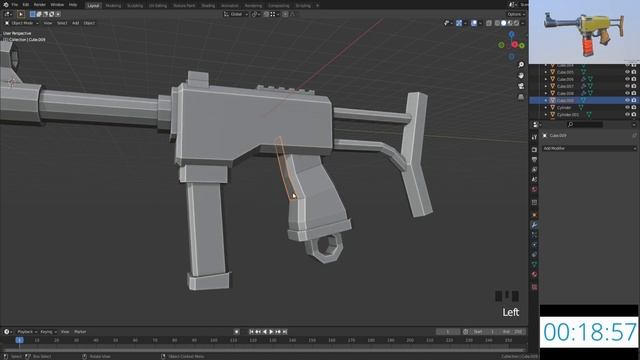Image resolution: width=640 pixels, height=360 pixels.
Task: Click the timeline End frame field
Action: pos(514,332)
